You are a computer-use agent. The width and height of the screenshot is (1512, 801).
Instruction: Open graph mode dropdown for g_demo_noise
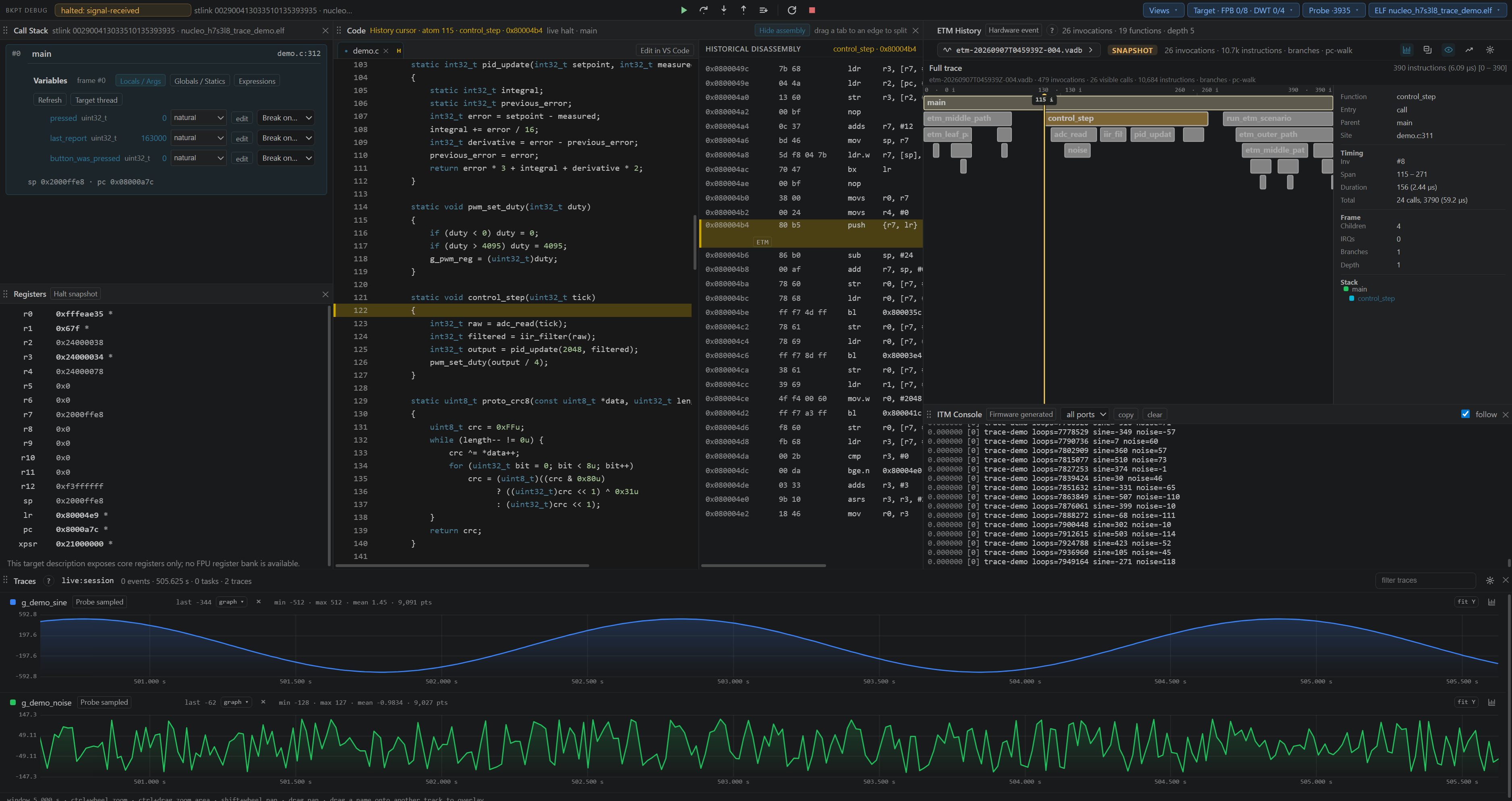[x=236, y=702]
